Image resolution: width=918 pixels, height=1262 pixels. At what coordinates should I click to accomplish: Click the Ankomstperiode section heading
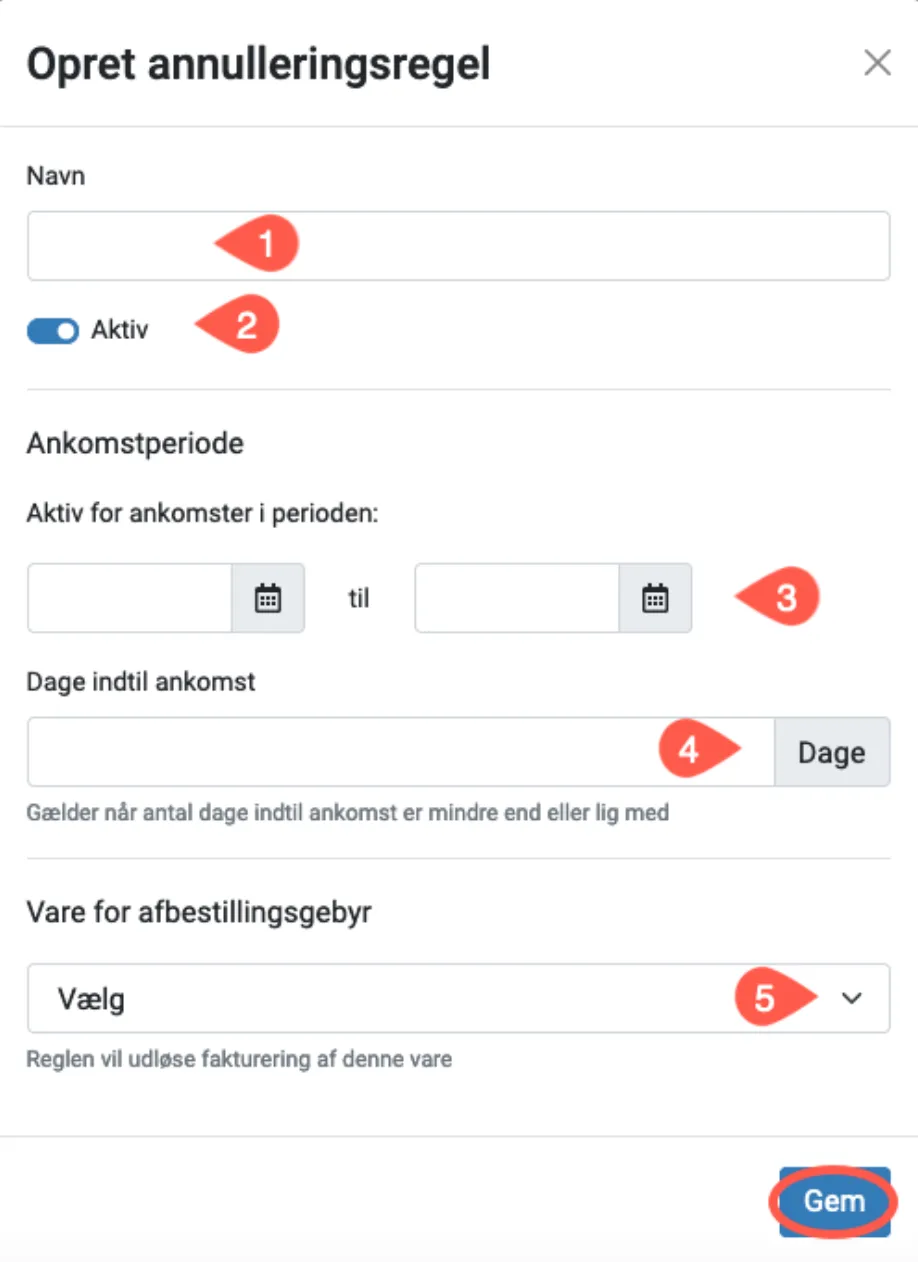[x=134, y=443]
